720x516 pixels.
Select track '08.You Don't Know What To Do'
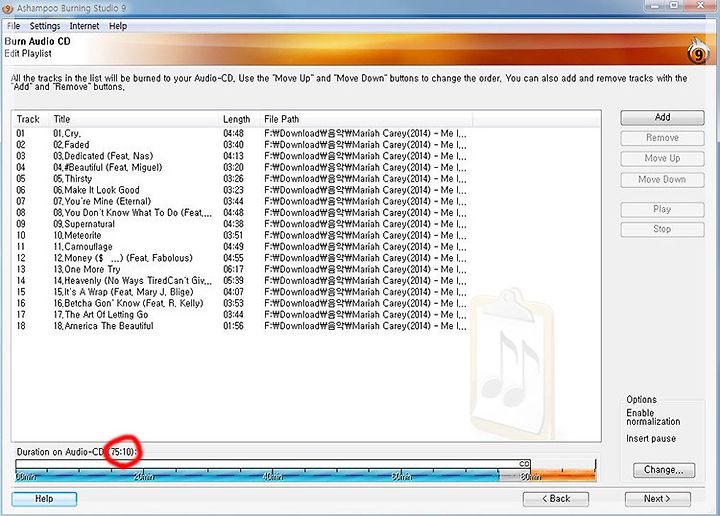(132, 213)
